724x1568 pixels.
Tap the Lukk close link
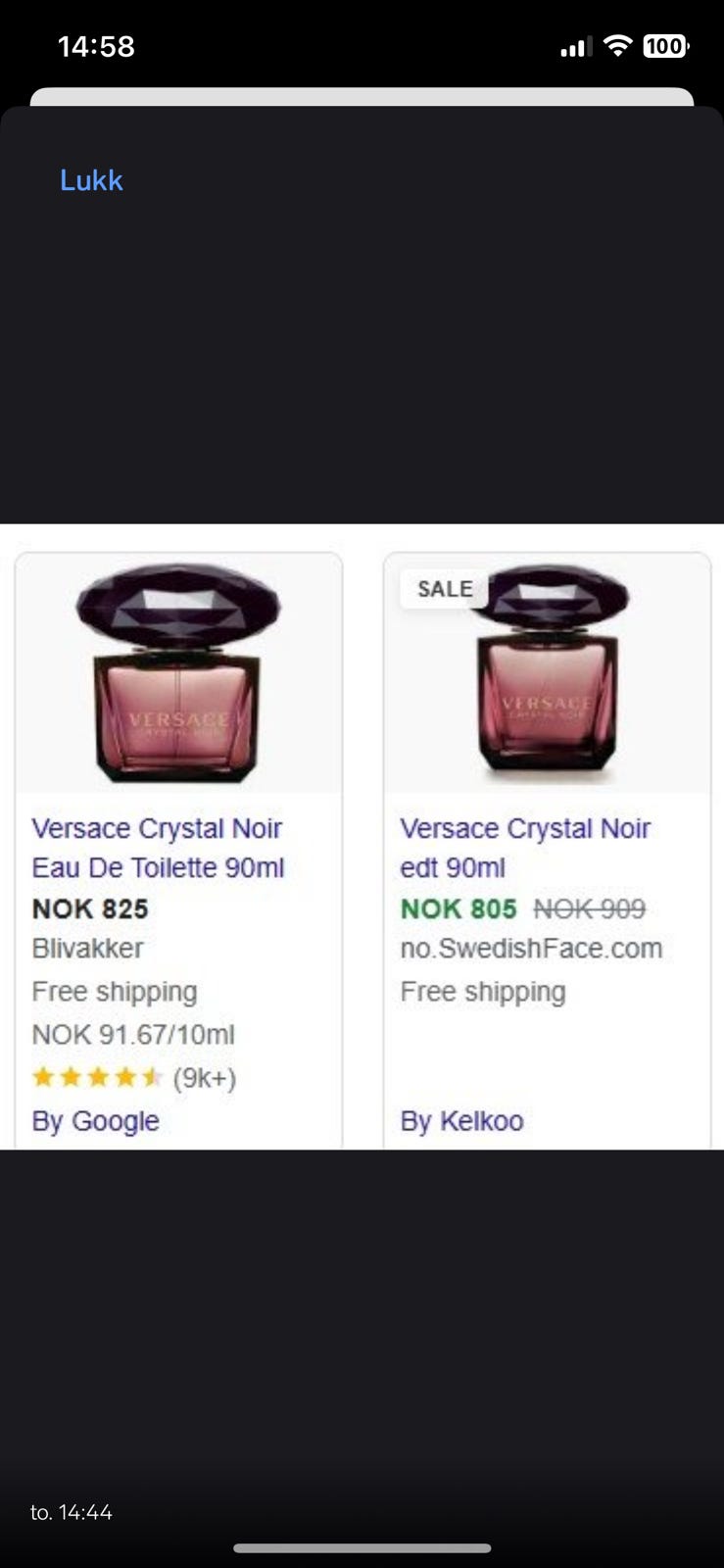coord(91,180)
